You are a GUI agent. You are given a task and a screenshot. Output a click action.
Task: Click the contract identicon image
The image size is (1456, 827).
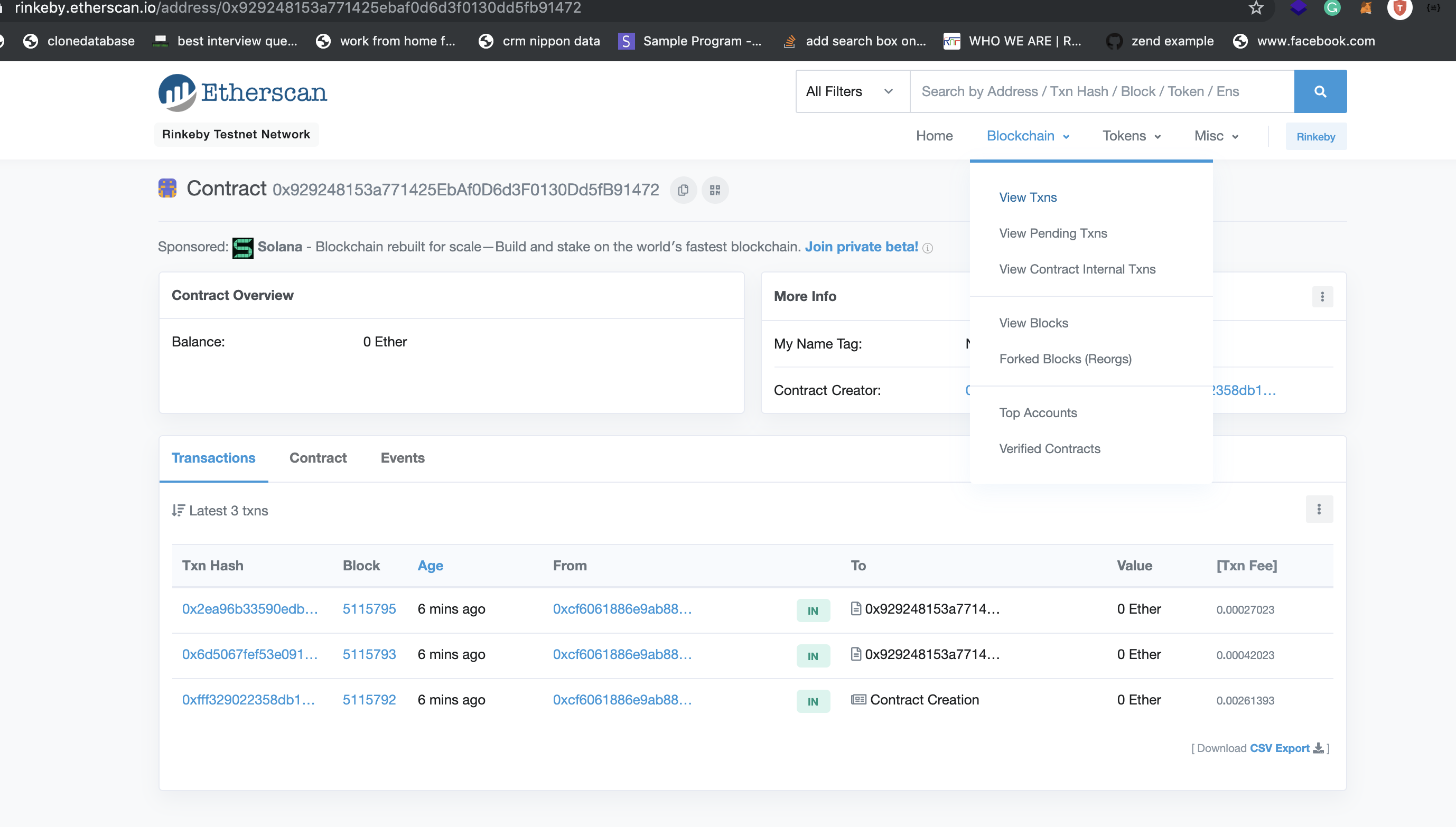167,189
